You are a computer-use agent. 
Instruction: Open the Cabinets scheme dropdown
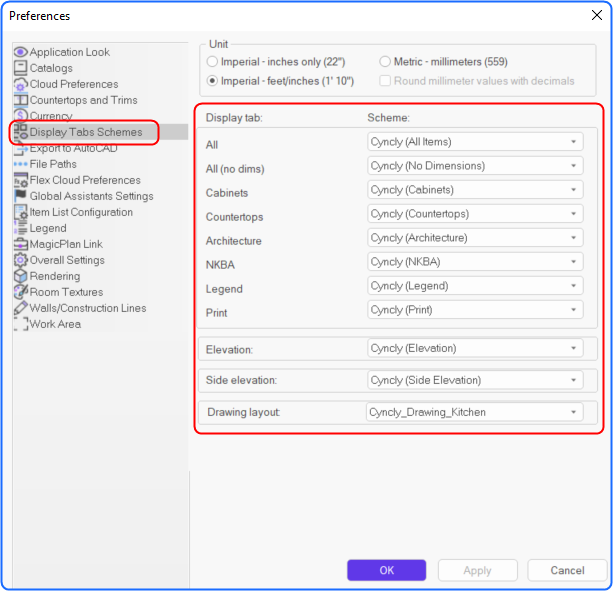click(x=475, y=190)
